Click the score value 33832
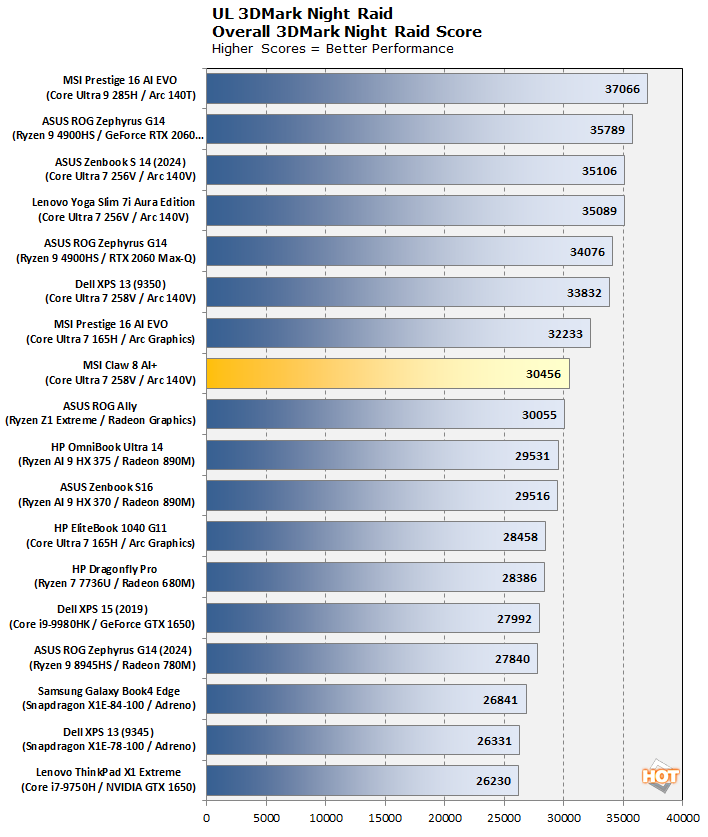708x837 pixels. pyautogui.click(x=584, y=293)
